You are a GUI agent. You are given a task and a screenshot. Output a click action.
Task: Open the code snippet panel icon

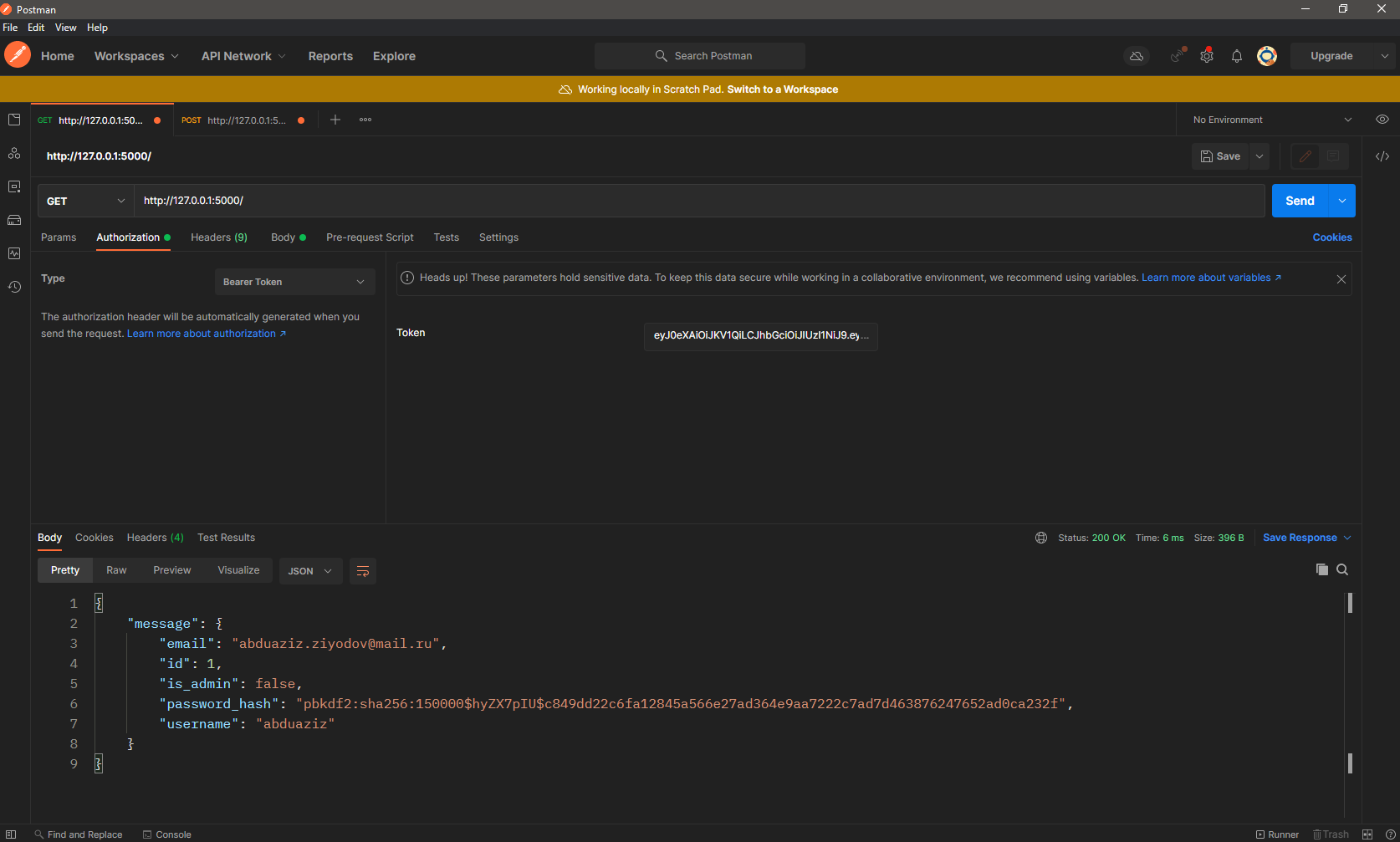pos(1382,156)
